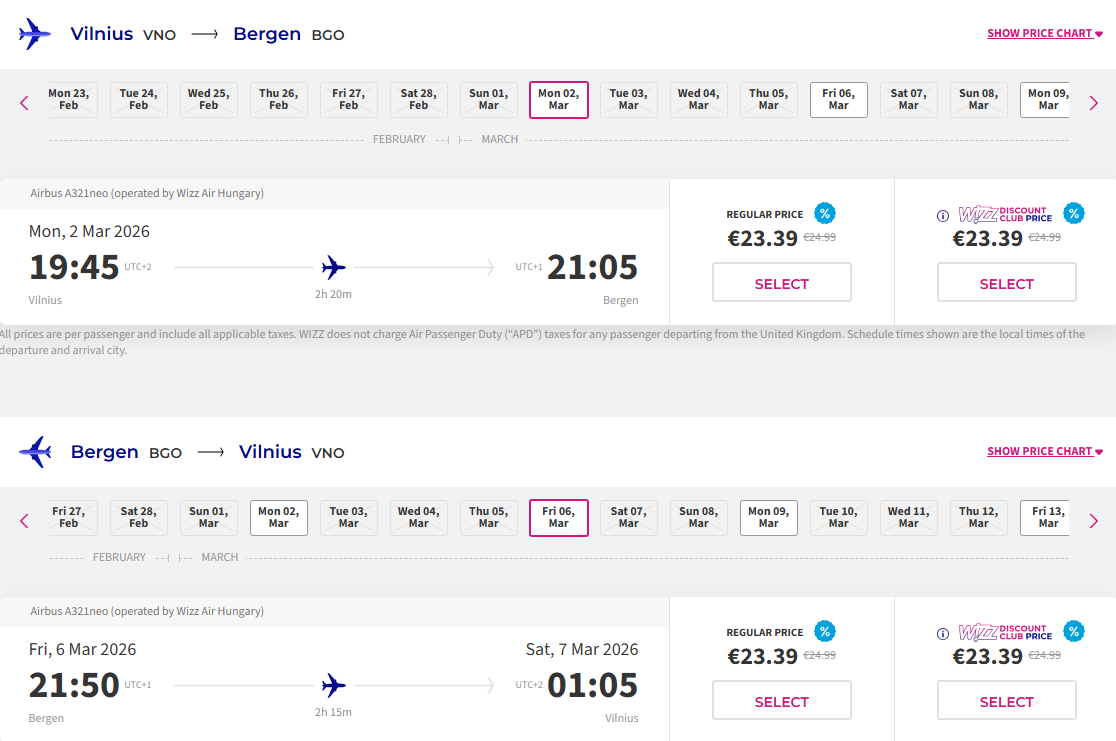
Task: Select outbound regular price €23.39 fare
Action: (x=781, y=283)
